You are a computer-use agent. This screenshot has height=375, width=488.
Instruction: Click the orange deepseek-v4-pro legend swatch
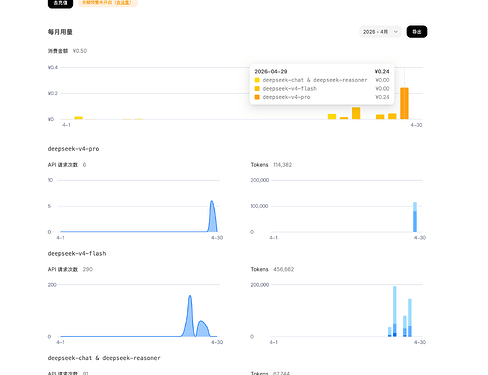click(x=257, y=97)
